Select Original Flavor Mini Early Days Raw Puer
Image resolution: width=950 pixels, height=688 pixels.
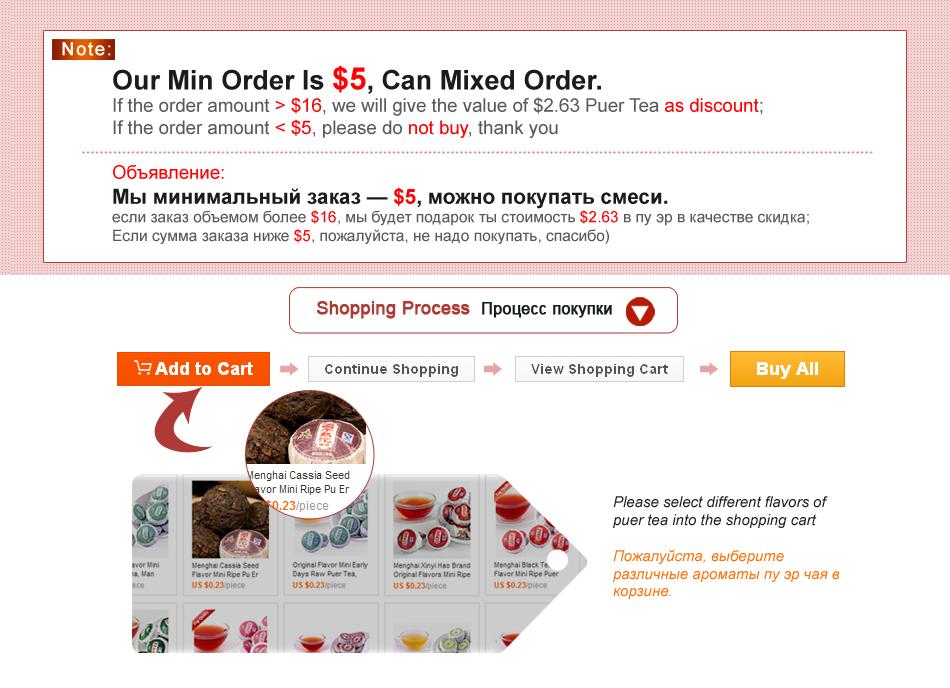(x=331, y=545)
